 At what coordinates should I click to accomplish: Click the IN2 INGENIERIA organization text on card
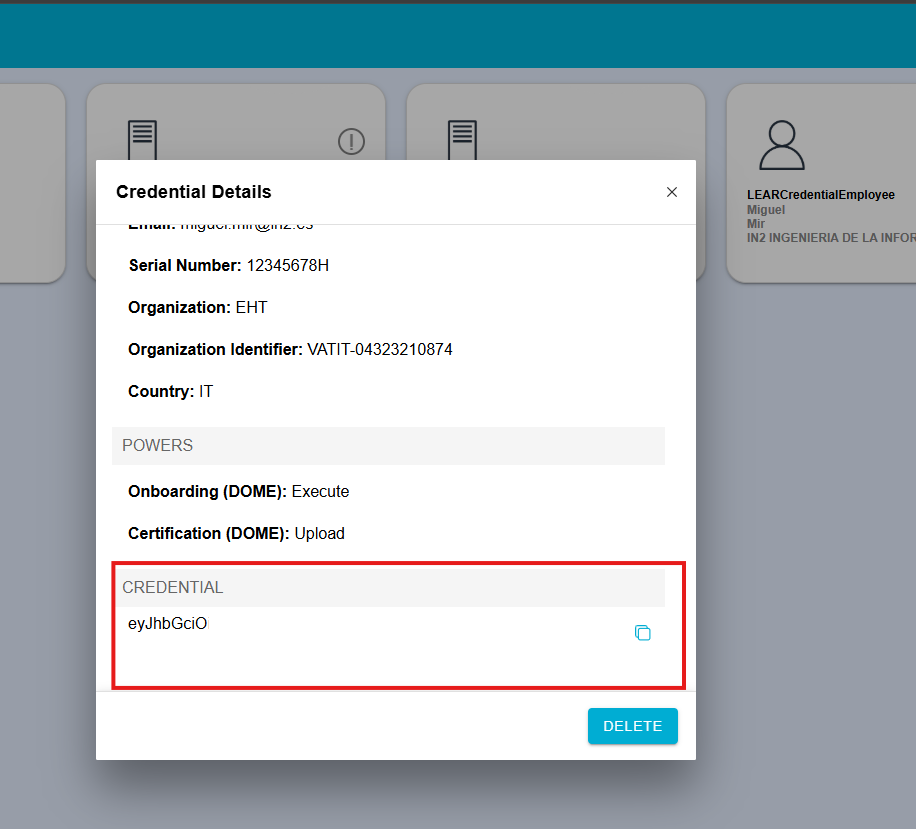click(x=830, y=238)
